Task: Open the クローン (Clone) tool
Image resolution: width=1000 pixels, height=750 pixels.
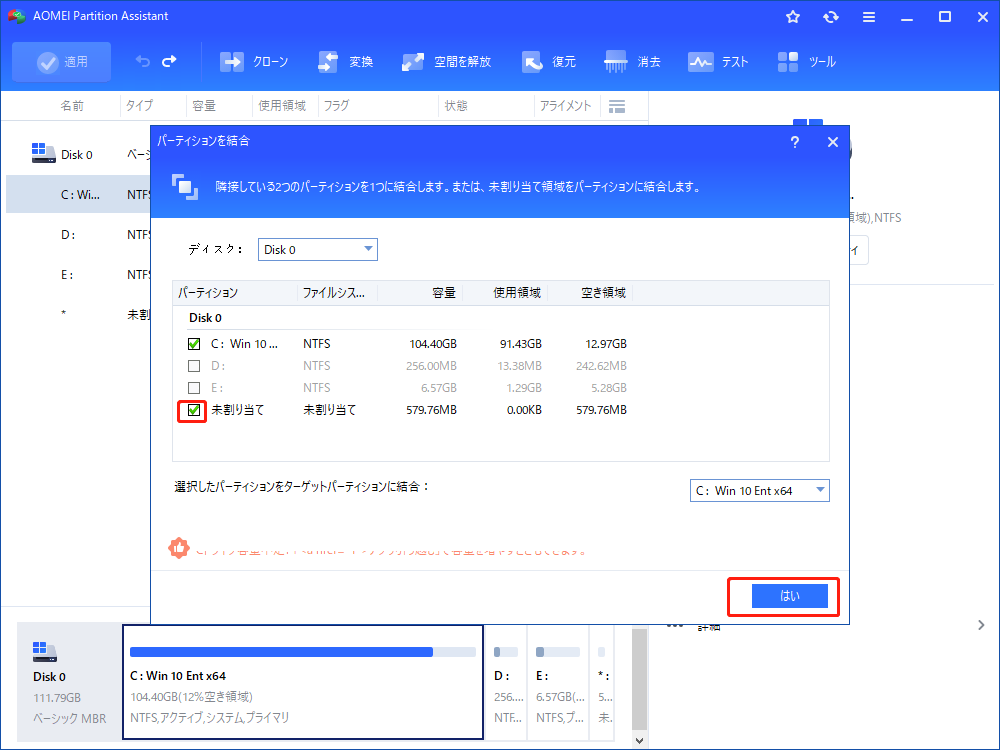Action: [x=253, y=62]
